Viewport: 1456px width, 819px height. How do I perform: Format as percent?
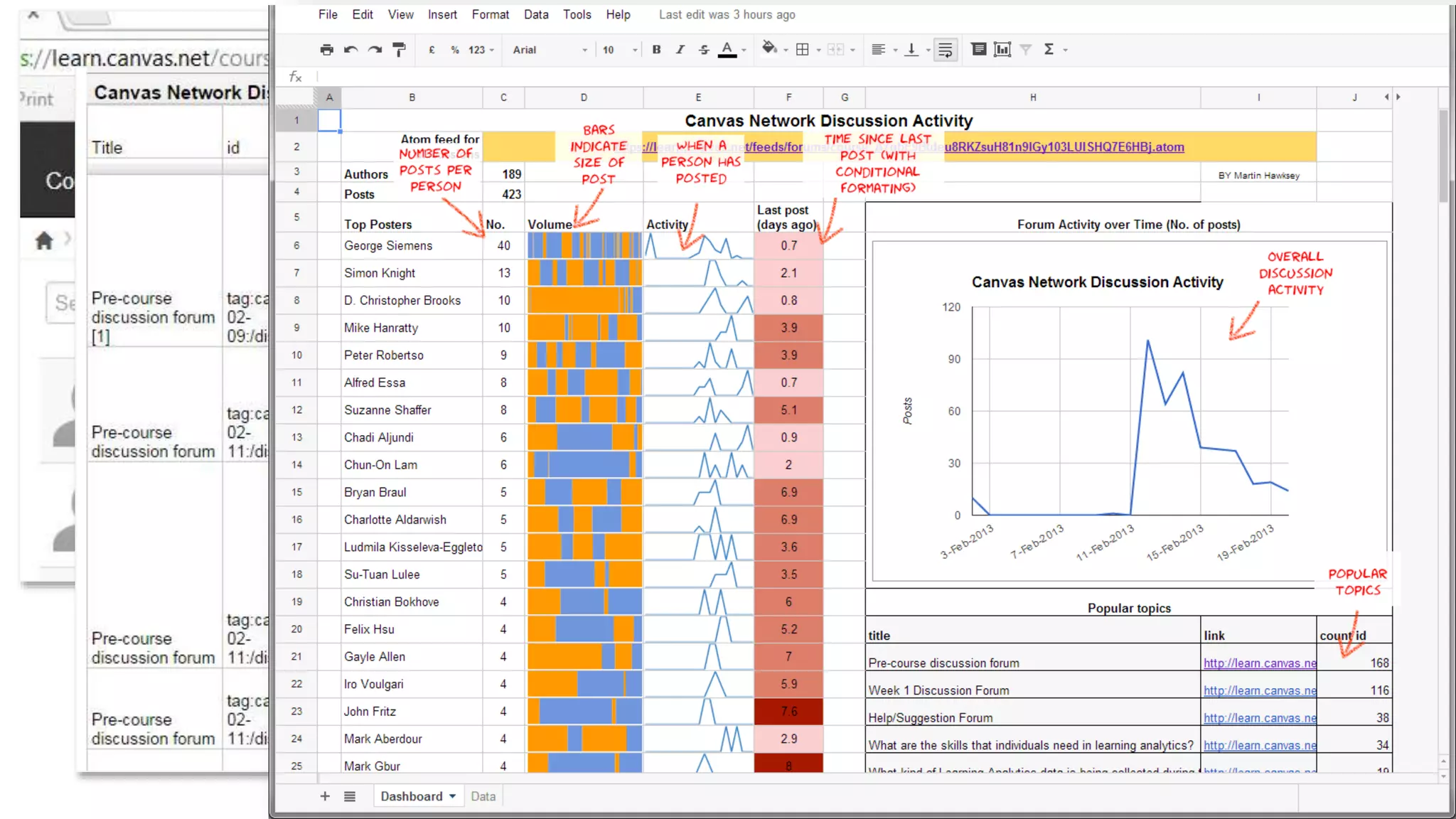(454, 50)
